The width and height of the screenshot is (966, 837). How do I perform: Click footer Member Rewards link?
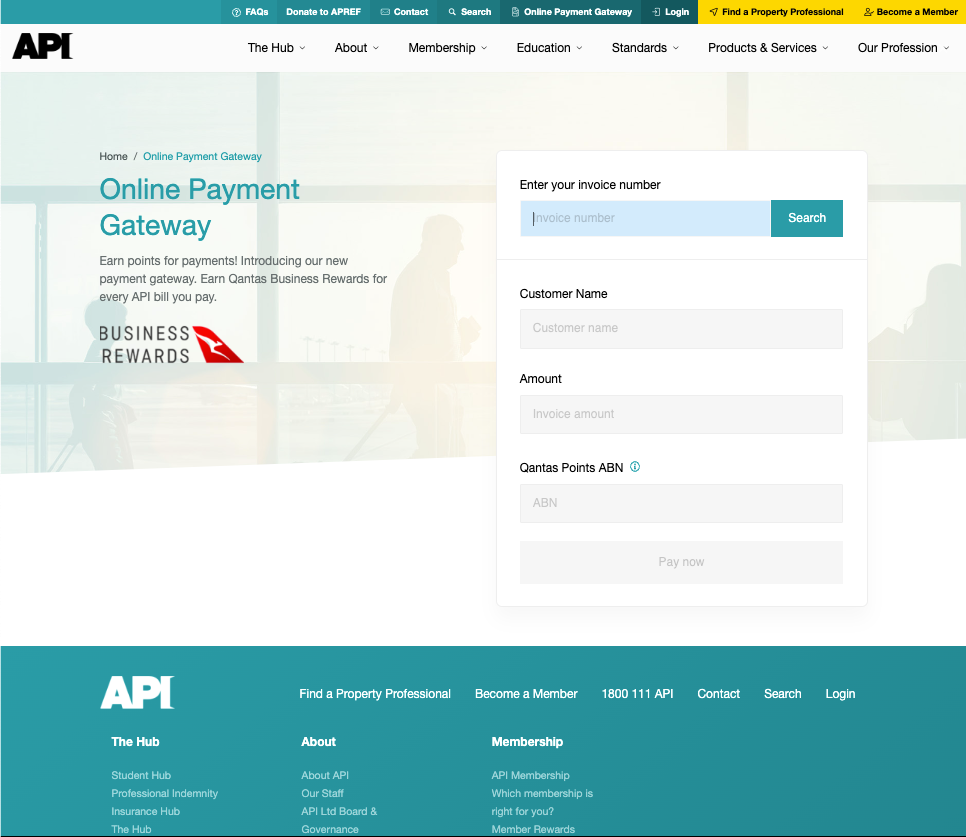[533, 829]
